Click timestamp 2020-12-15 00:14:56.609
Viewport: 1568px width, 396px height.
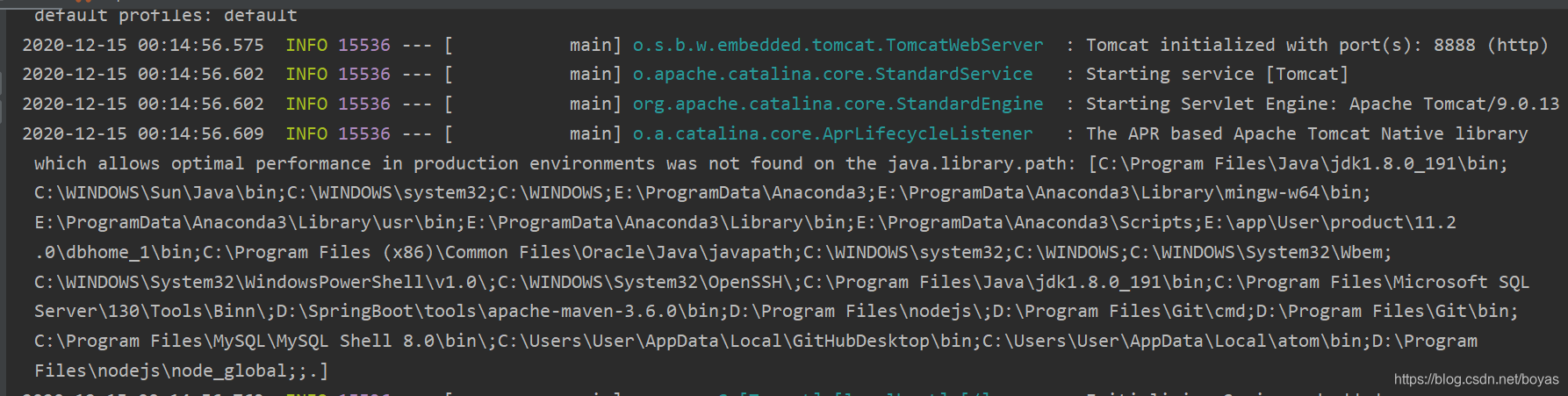[143, 134]
